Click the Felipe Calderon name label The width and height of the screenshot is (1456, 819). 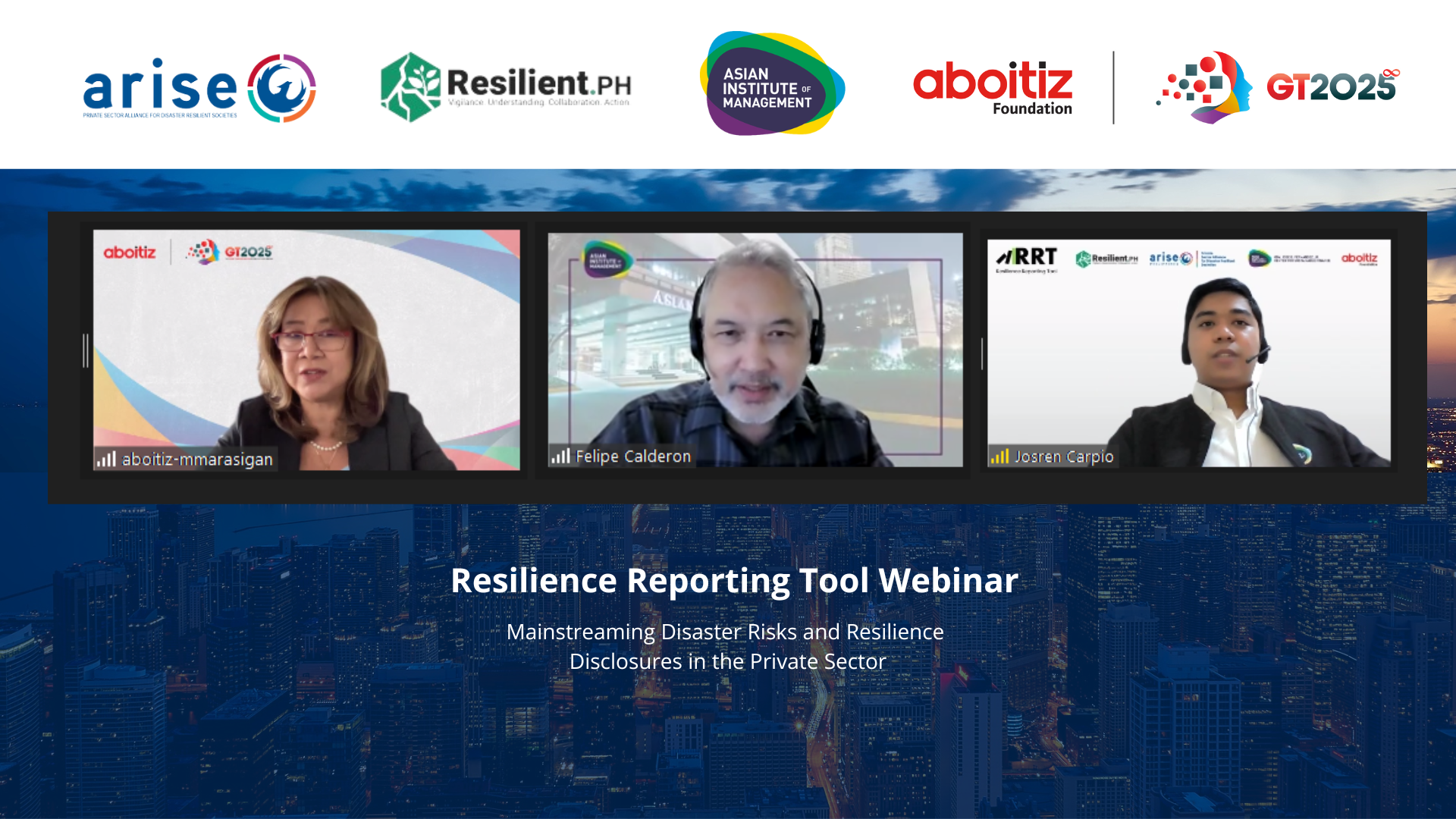click(x=633, y=457)
